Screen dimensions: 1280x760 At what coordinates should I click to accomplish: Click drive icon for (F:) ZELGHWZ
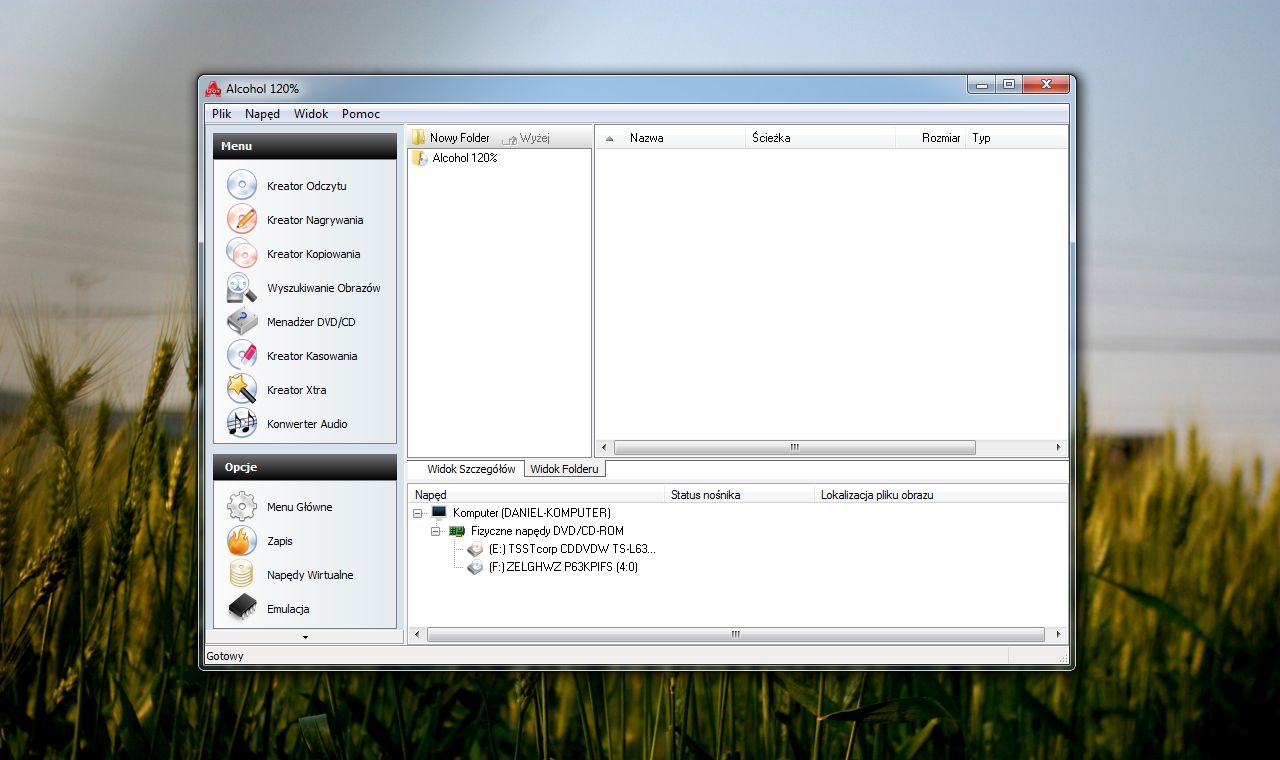click(x=475, y=567)
